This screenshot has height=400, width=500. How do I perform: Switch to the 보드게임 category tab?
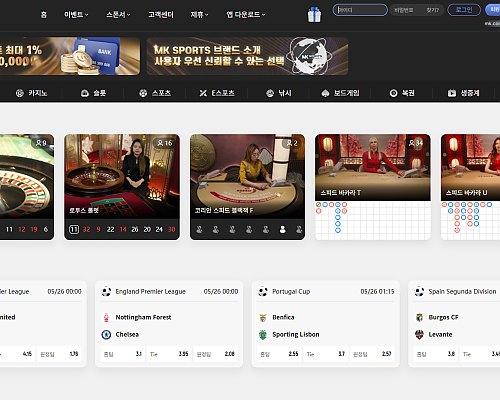pyautogui.click(x=340, y=93)
